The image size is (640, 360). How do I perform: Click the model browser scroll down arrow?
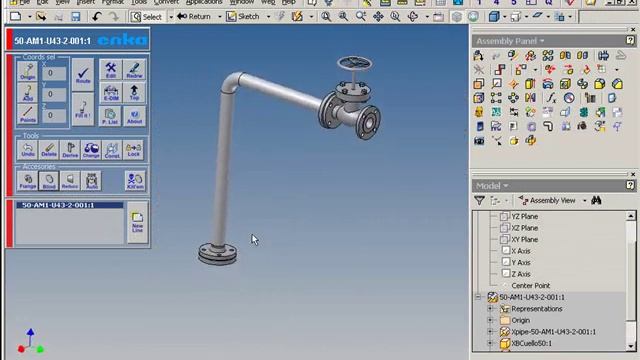point(631,346)
